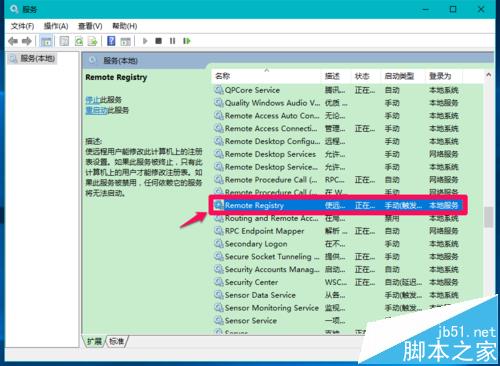Click the Start Service play icon
This screenshot has height=366, width=500.
[x=145, y=41]
